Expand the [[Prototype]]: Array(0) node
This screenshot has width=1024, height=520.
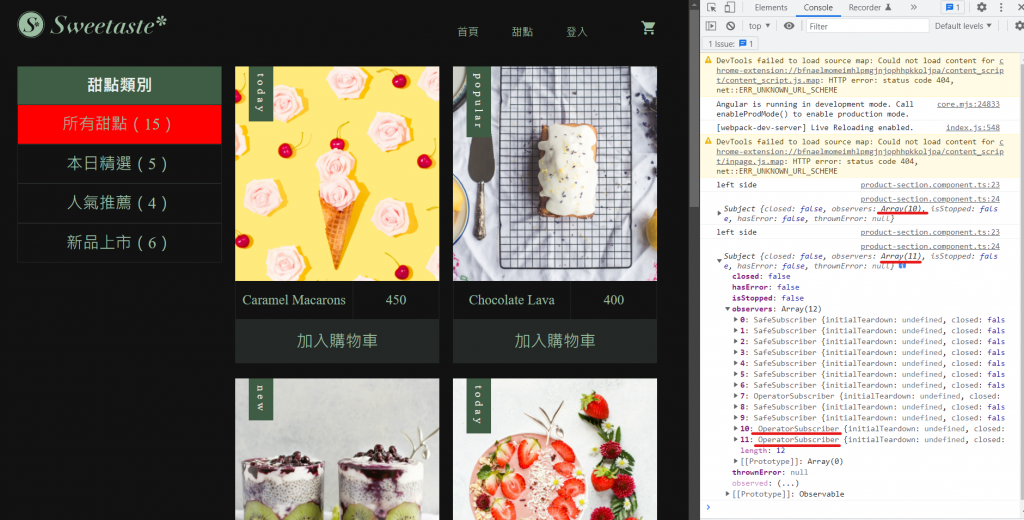[x=737, y=461]
